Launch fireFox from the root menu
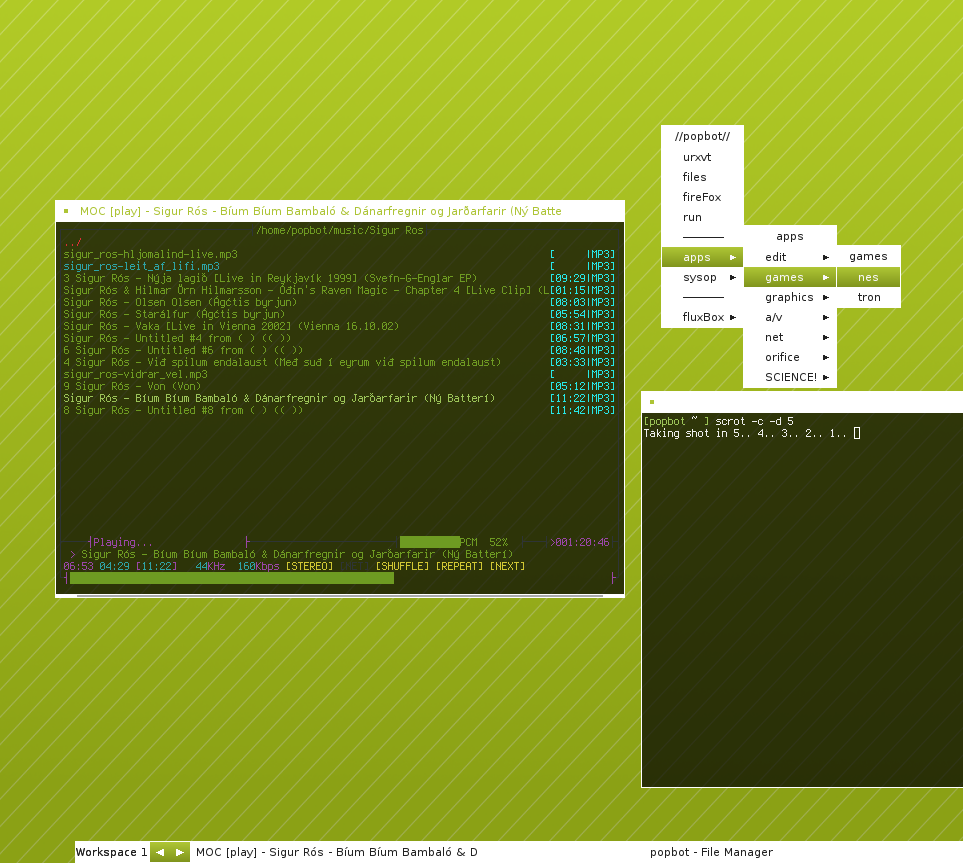 (x=702, y=197)
